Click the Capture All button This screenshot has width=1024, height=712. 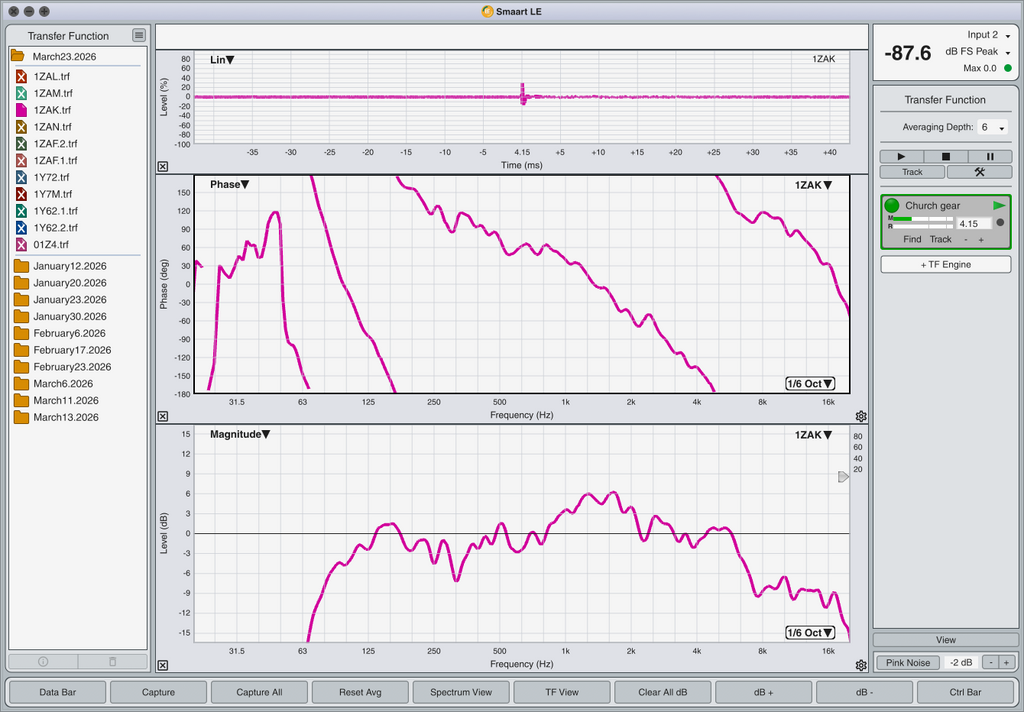point(259,692)
